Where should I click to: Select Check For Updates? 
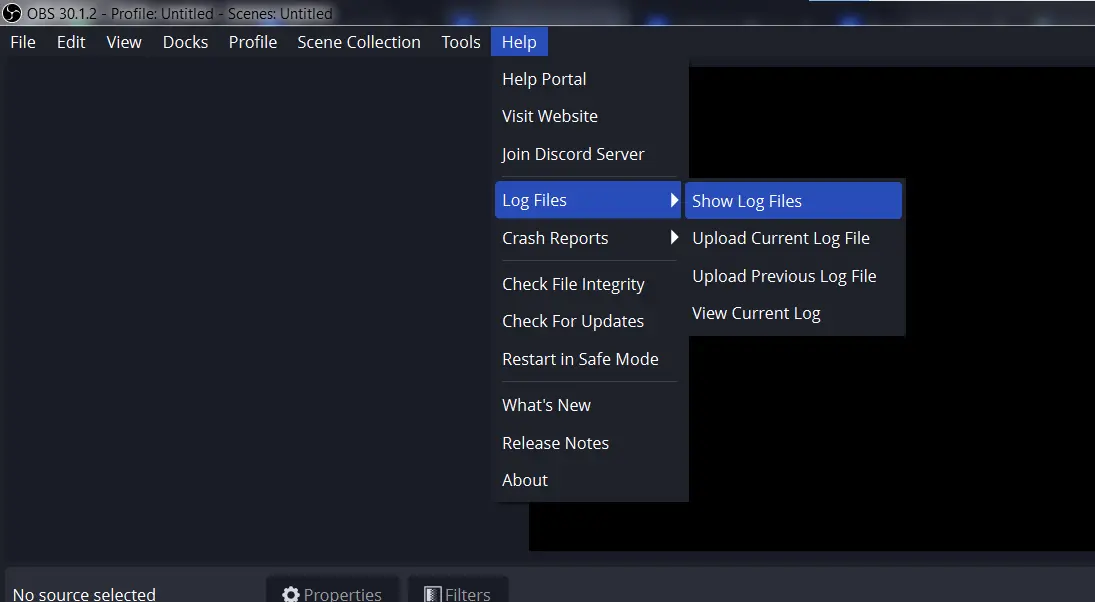coord(588,321)
